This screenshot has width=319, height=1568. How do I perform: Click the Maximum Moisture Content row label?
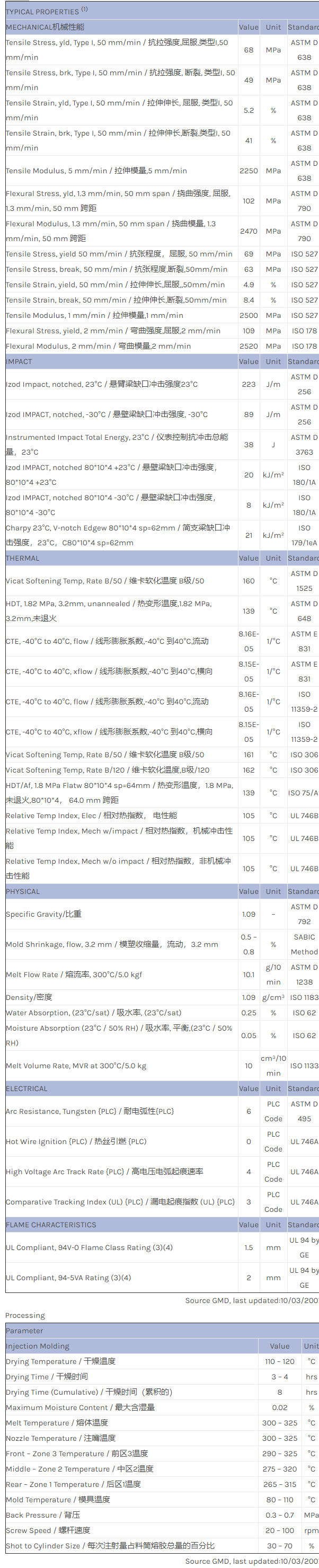79,1407
